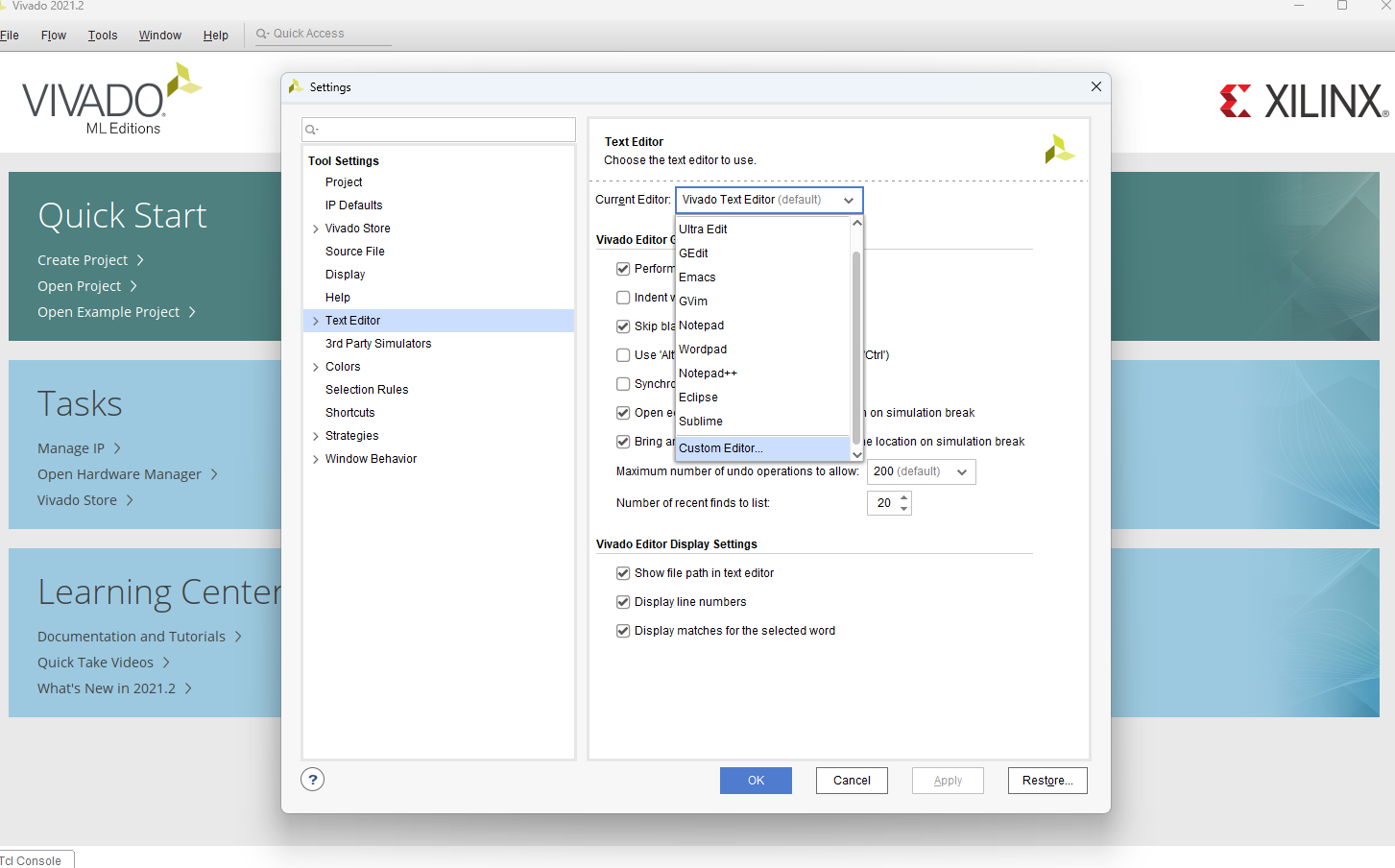Uncheck Display matches for the selected word

click(x=623, y=631)
